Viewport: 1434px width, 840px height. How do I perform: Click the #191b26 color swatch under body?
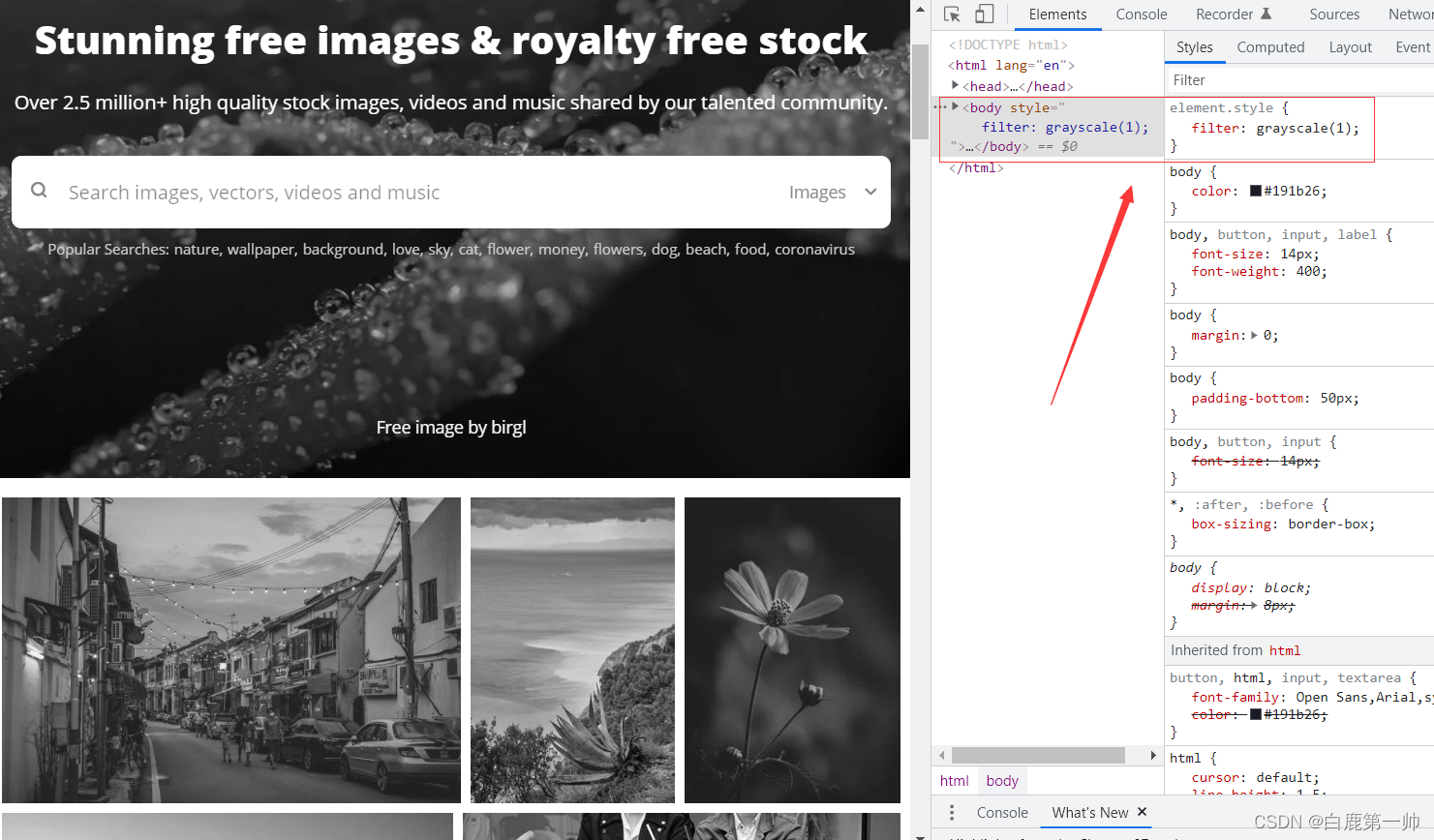click(x=1255, y=191)
